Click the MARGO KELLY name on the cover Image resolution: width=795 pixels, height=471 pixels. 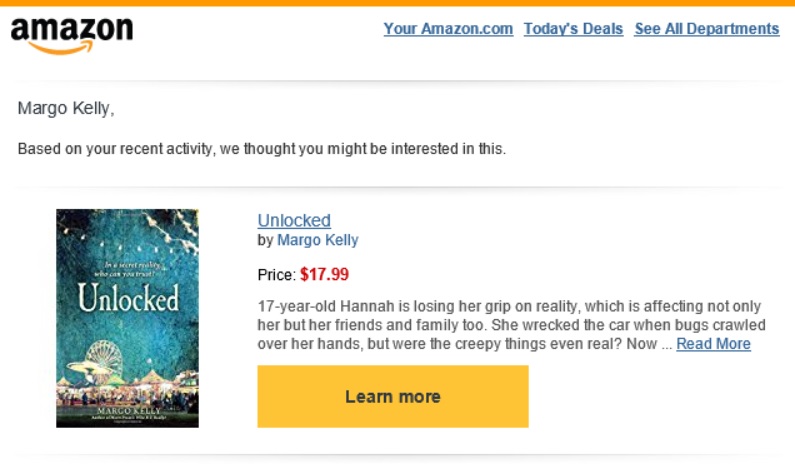pyautogui.click(x=128, y=408)
